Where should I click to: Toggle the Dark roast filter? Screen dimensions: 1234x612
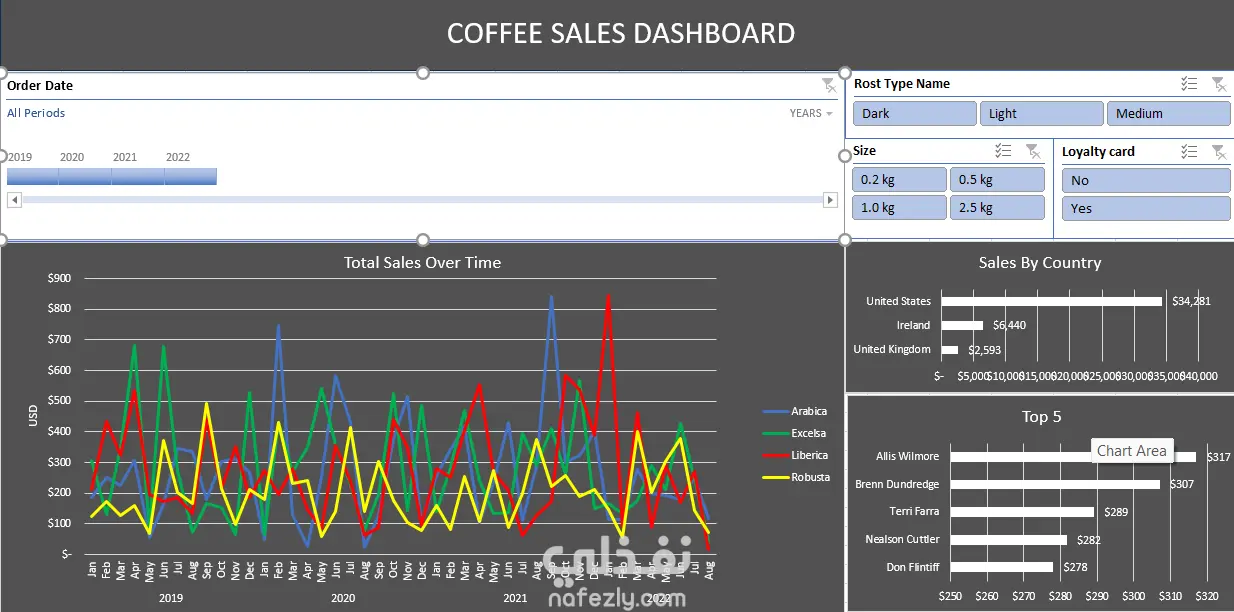click(x=914, y=113)
